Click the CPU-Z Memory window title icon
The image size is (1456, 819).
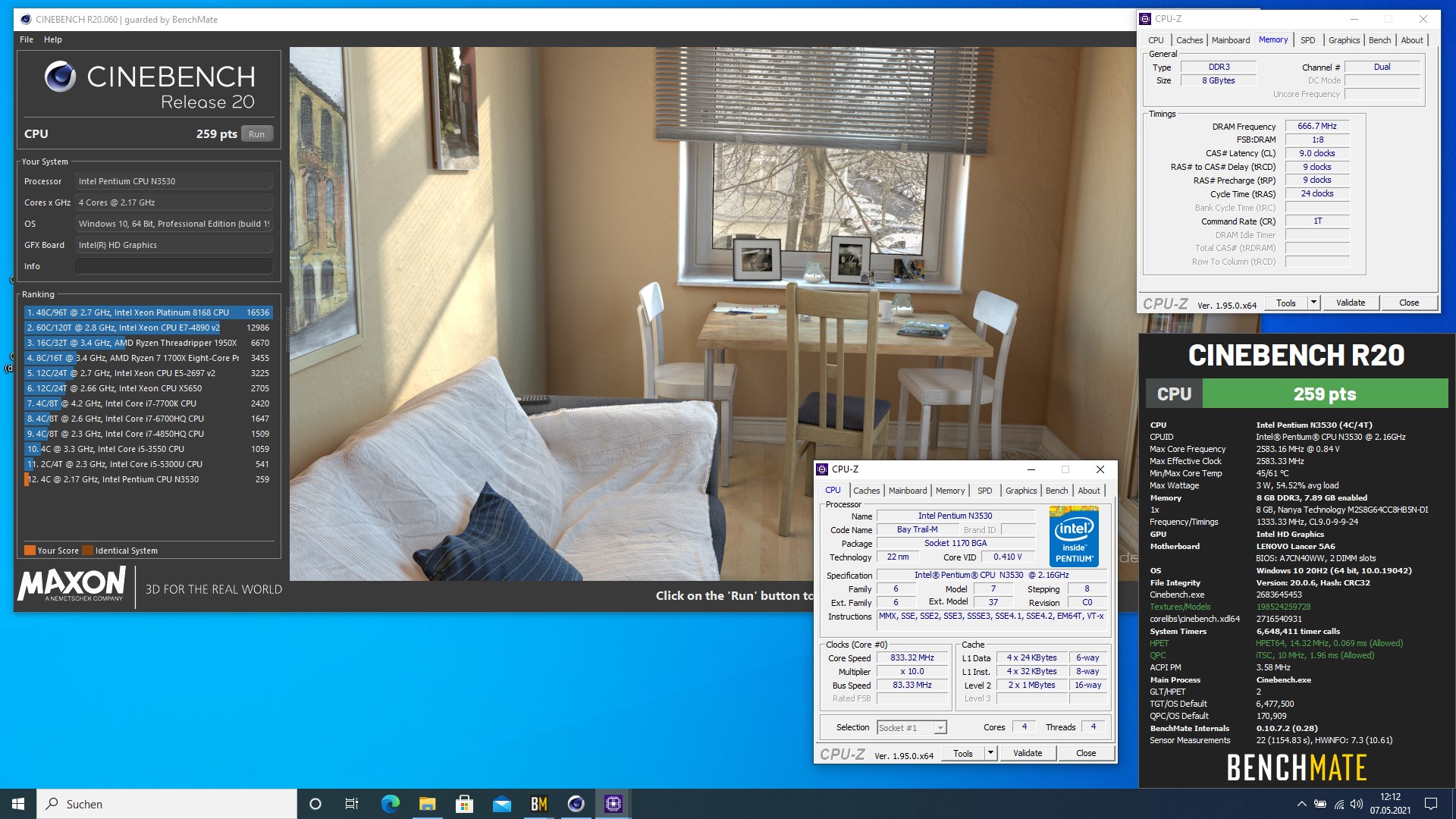pos(1145,19)
